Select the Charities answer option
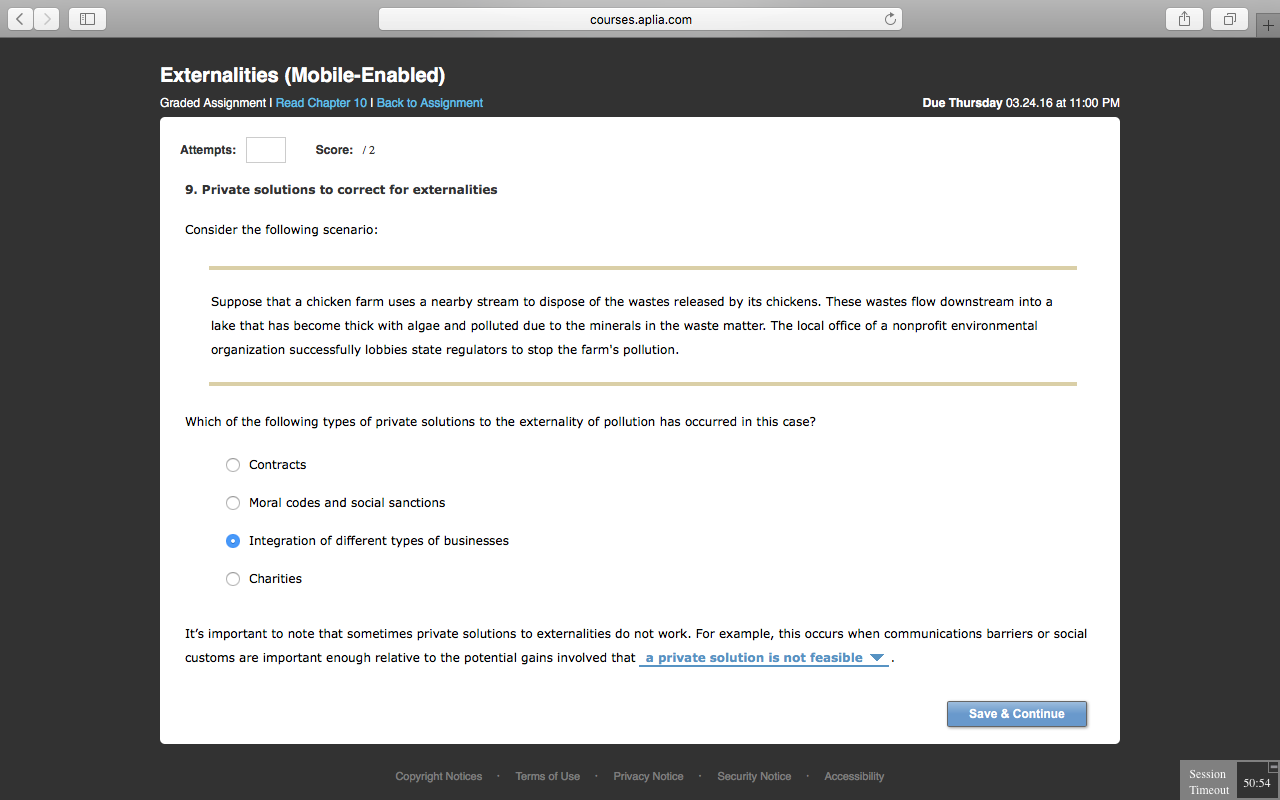The image size is (1280, 800). 233,579
